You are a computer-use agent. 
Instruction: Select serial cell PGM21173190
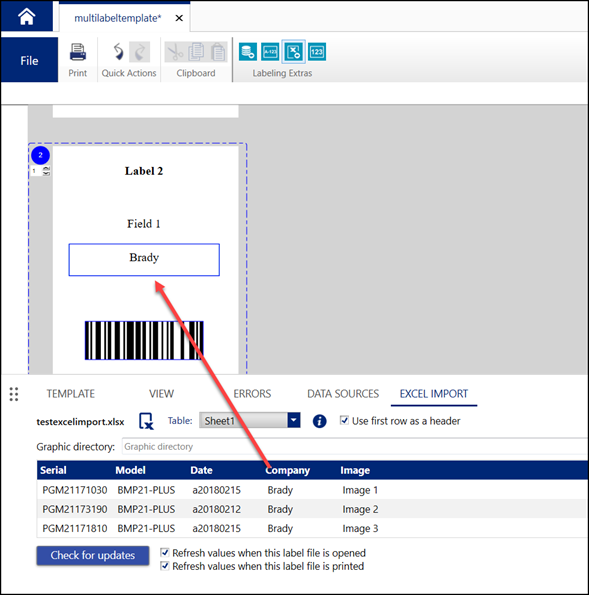(x=75, y=509)
